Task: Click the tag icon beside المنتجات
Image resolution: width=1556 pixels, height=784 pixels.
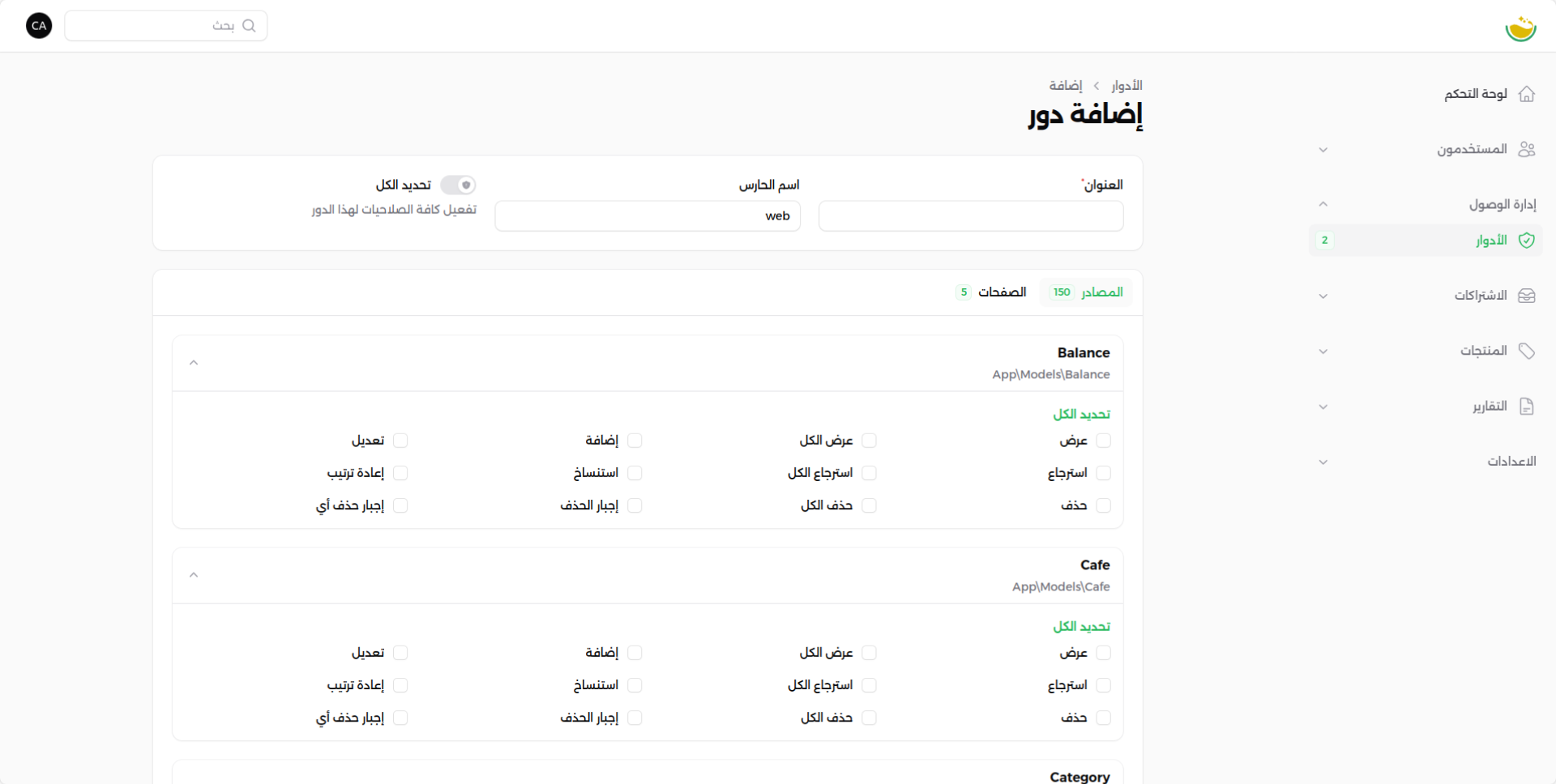Action: [x=1527, y=351]
